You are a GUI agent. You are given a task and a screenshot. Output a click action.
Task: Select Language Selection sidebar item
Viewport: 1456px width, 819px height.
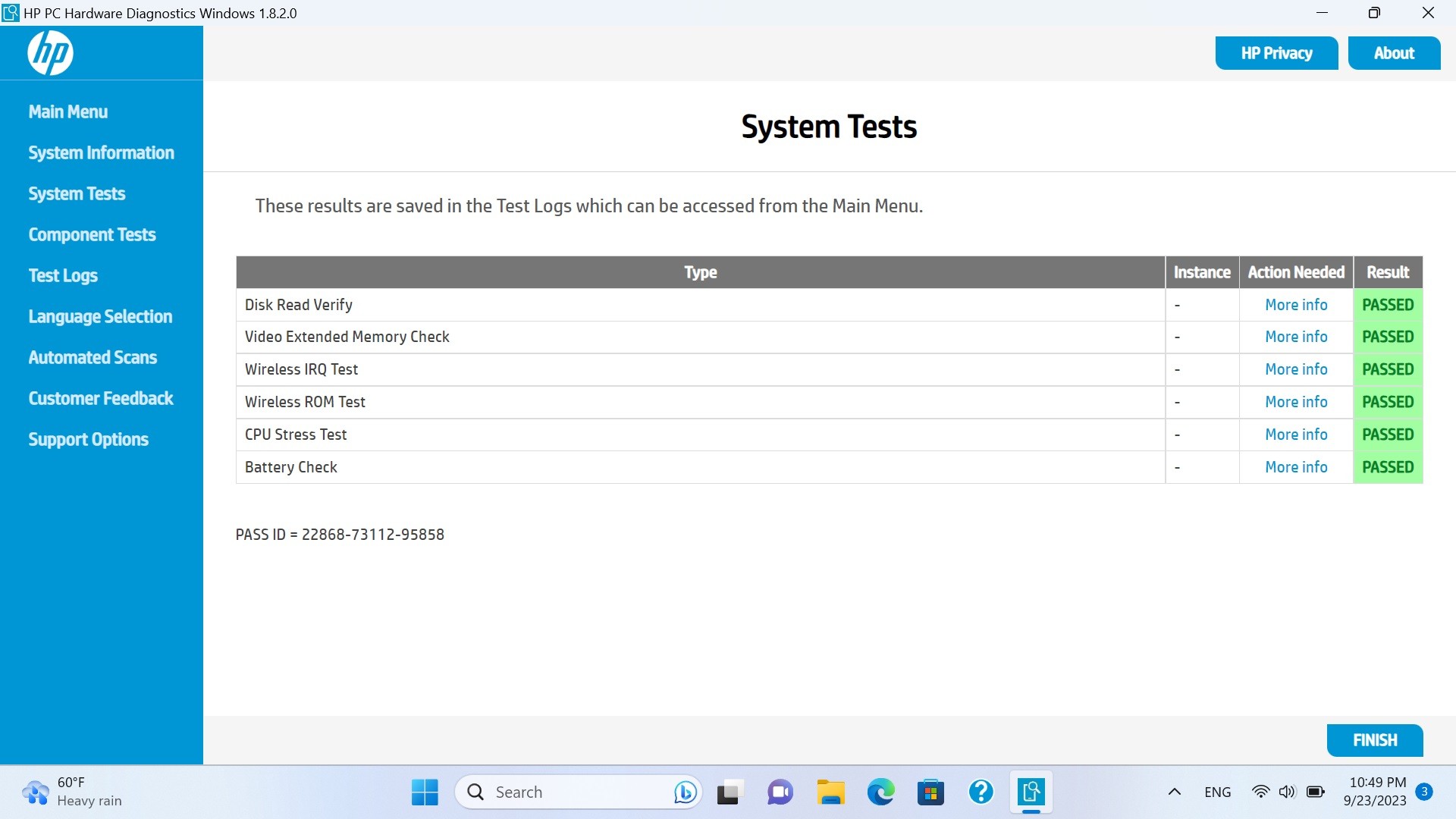click(100, 316)
